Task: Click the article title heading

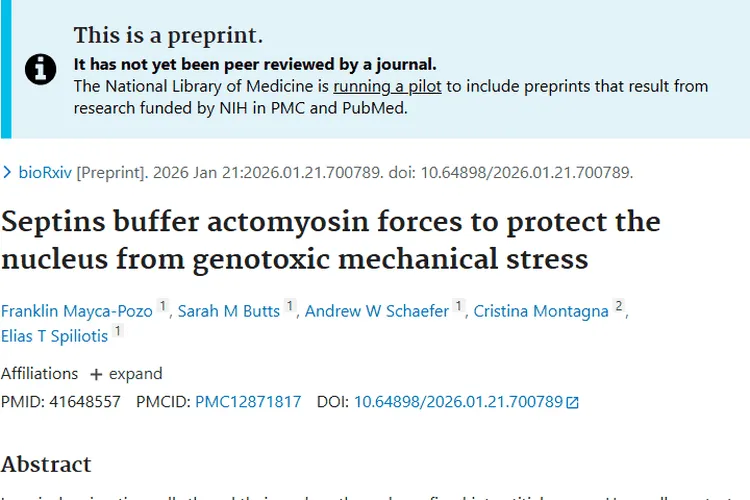Action: (x=330, y=240)
